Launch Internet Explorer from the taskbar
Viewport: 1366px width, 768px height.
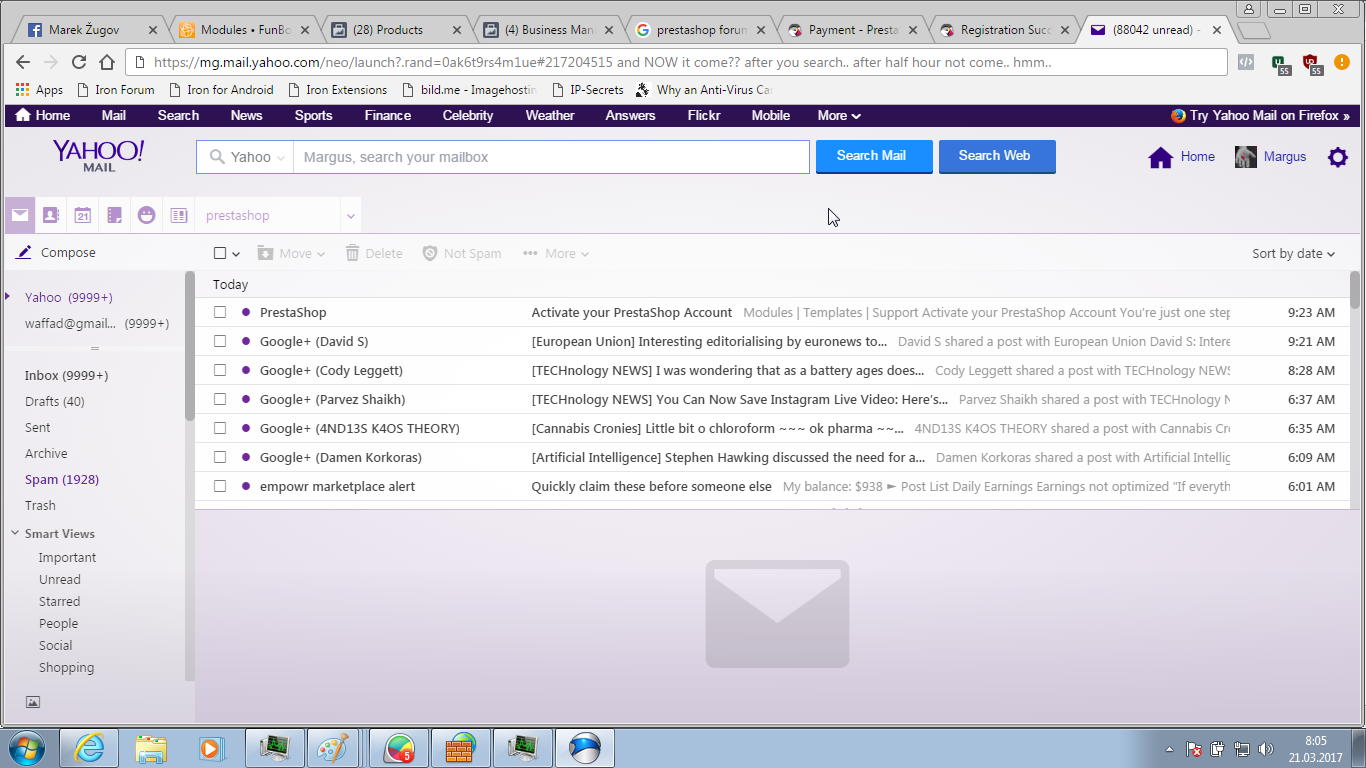click(x=89, y=748)
